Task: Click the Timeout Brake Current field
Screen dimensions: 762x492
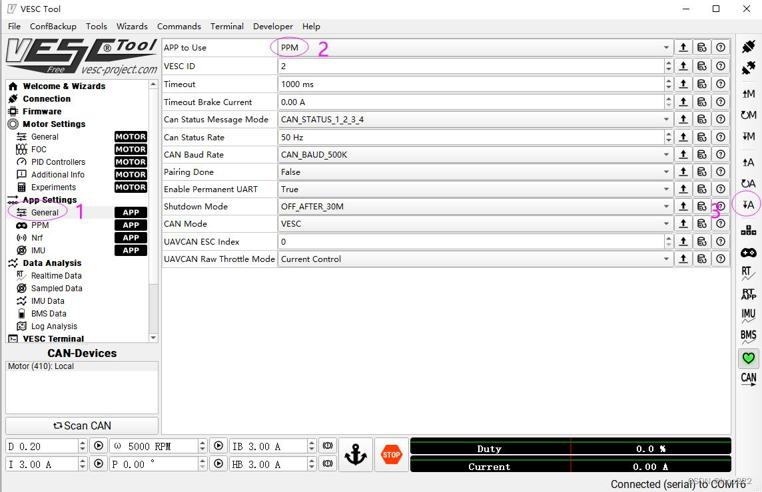Action: pyautogui.click(x=471, y=102)
